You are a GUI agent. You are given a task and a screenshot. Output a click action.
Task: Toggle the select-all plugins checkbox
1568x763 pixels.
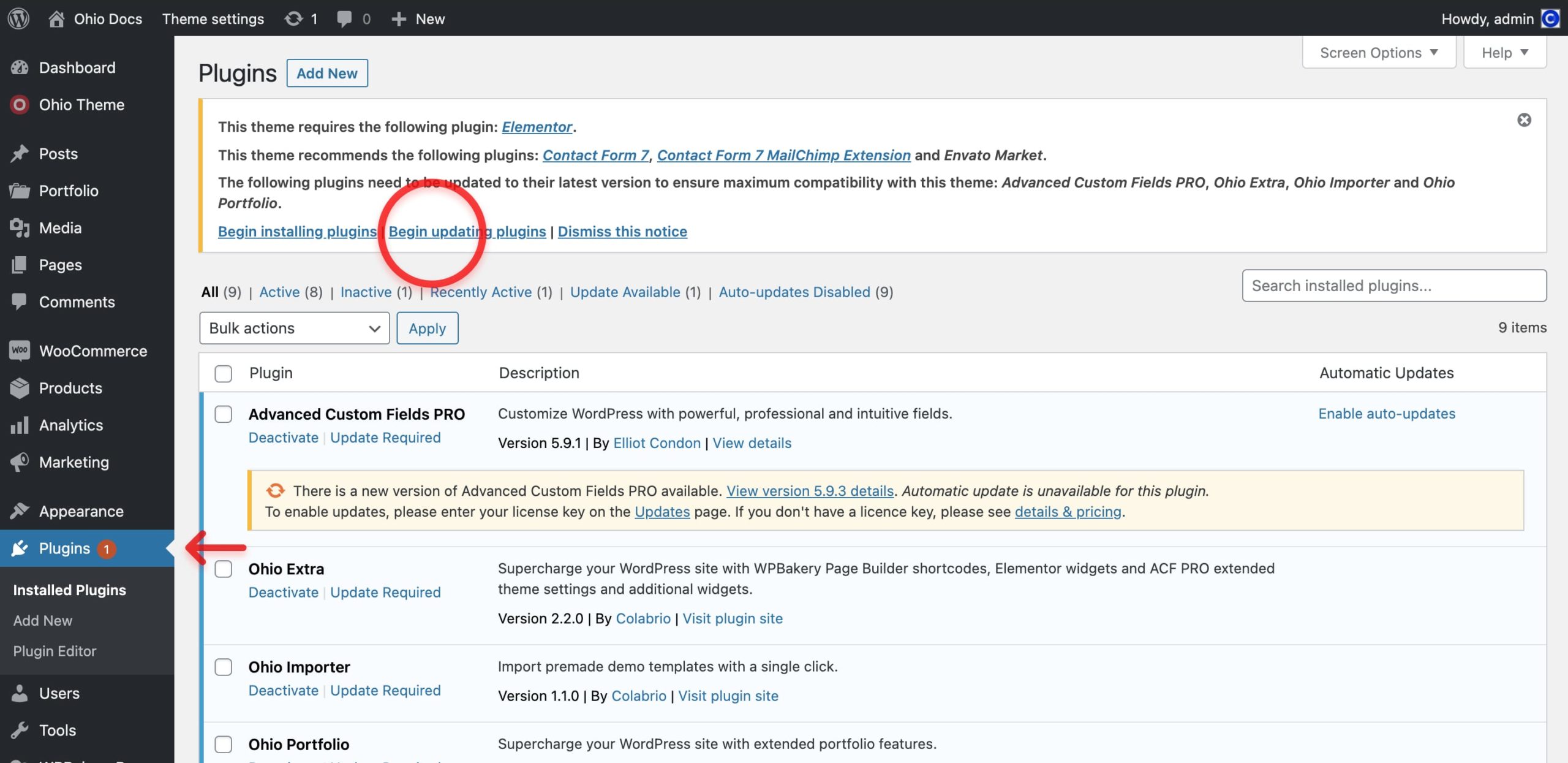coord(224,373)
